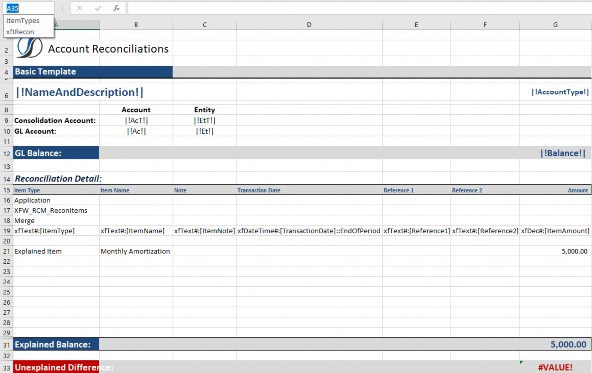Click the Note column heading
Image resolution: width=592 pixels, height=373 pixels.
[x=180, y=190]
